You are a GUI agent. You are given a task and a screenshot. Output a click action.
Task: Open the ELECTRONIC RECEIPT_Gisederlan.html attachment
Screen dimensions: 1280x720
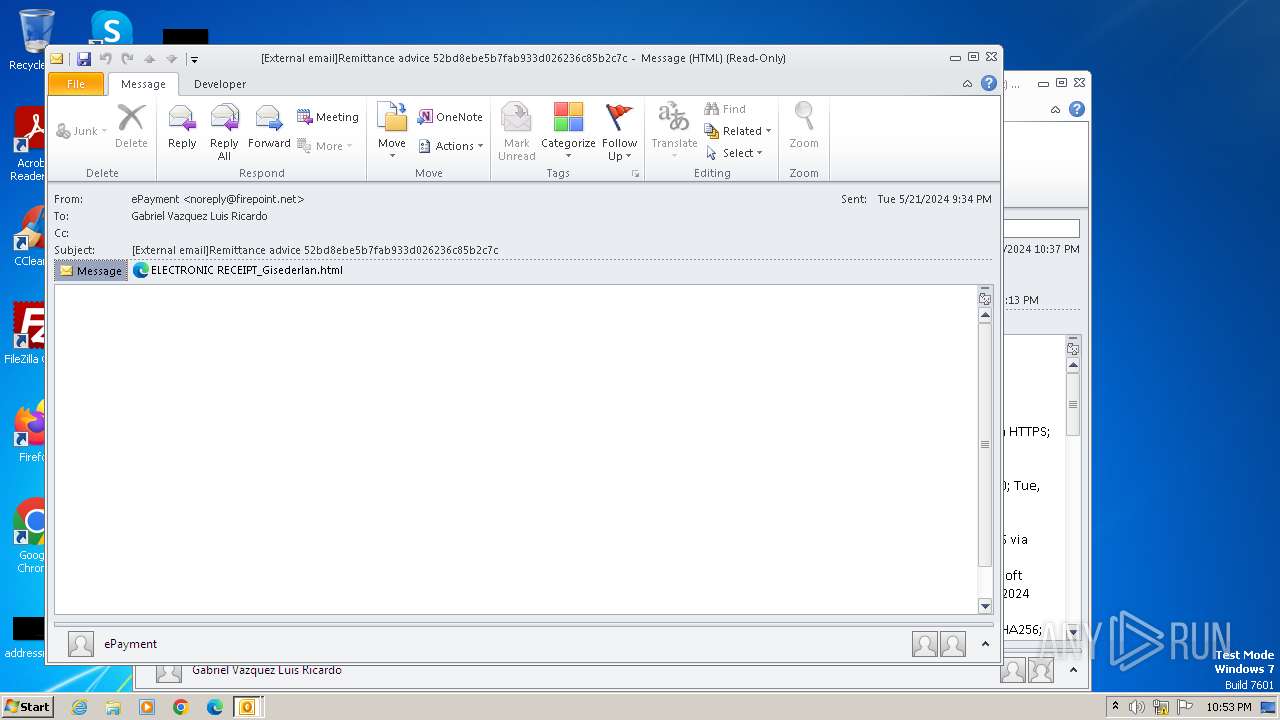[238, 270]
